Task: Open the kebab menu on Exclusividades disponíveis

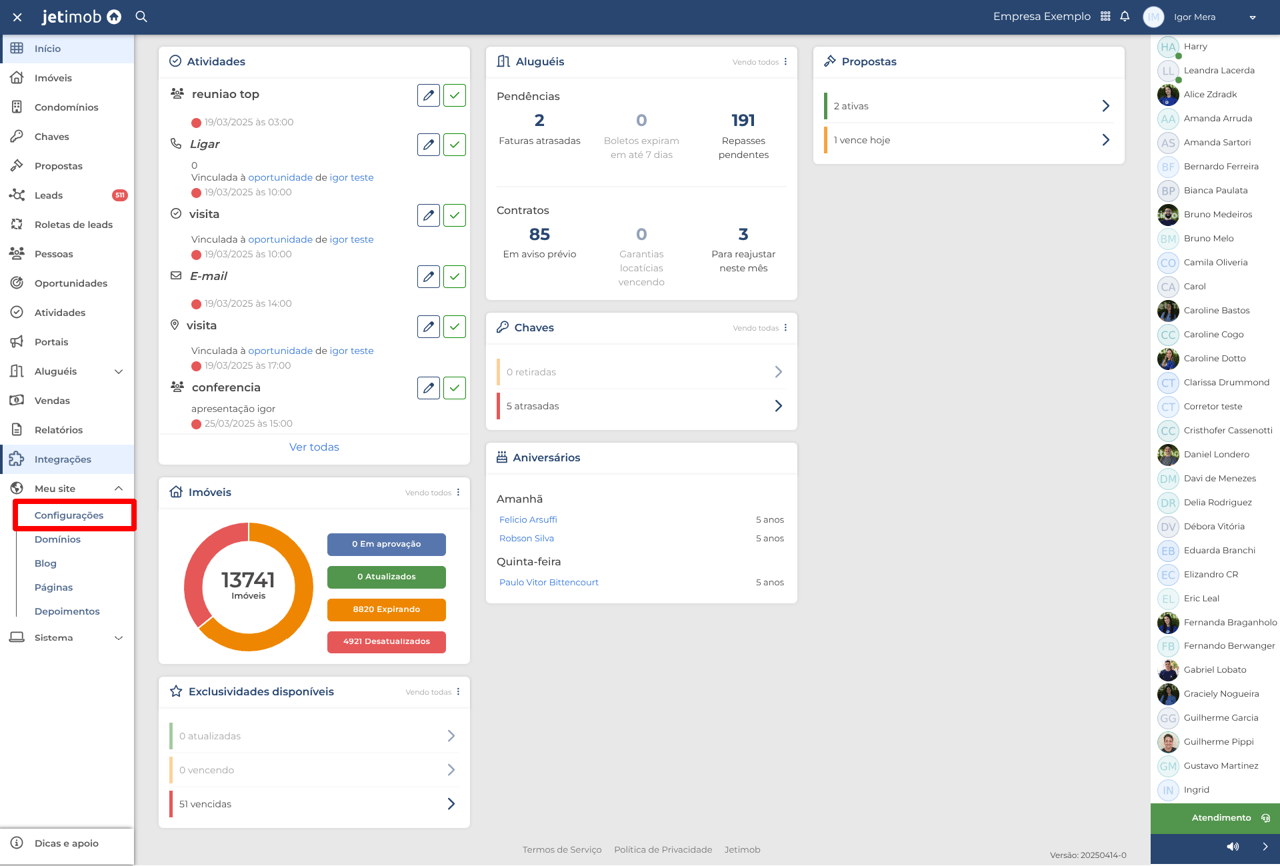Action: [458, 691]
